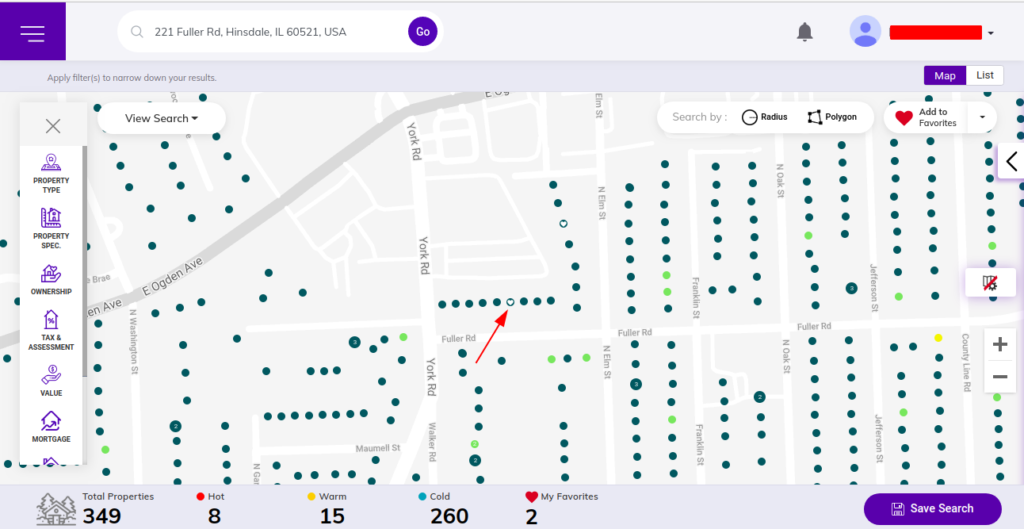Select Polygon search mode
This screenshot has height=529, width=1024.
[831, 117]
